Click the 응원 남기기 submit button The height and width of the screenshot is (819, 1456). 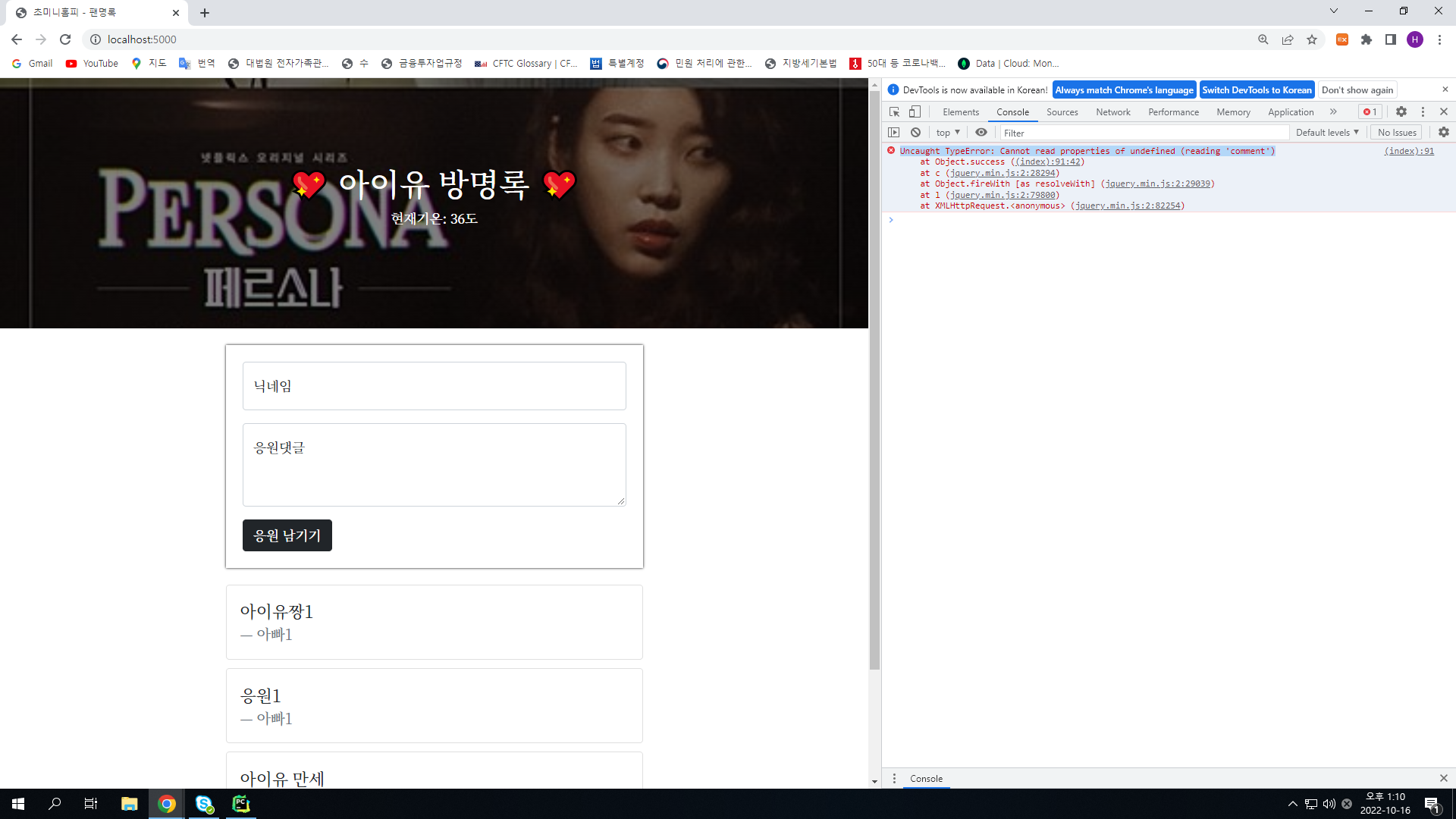(287, 535)
